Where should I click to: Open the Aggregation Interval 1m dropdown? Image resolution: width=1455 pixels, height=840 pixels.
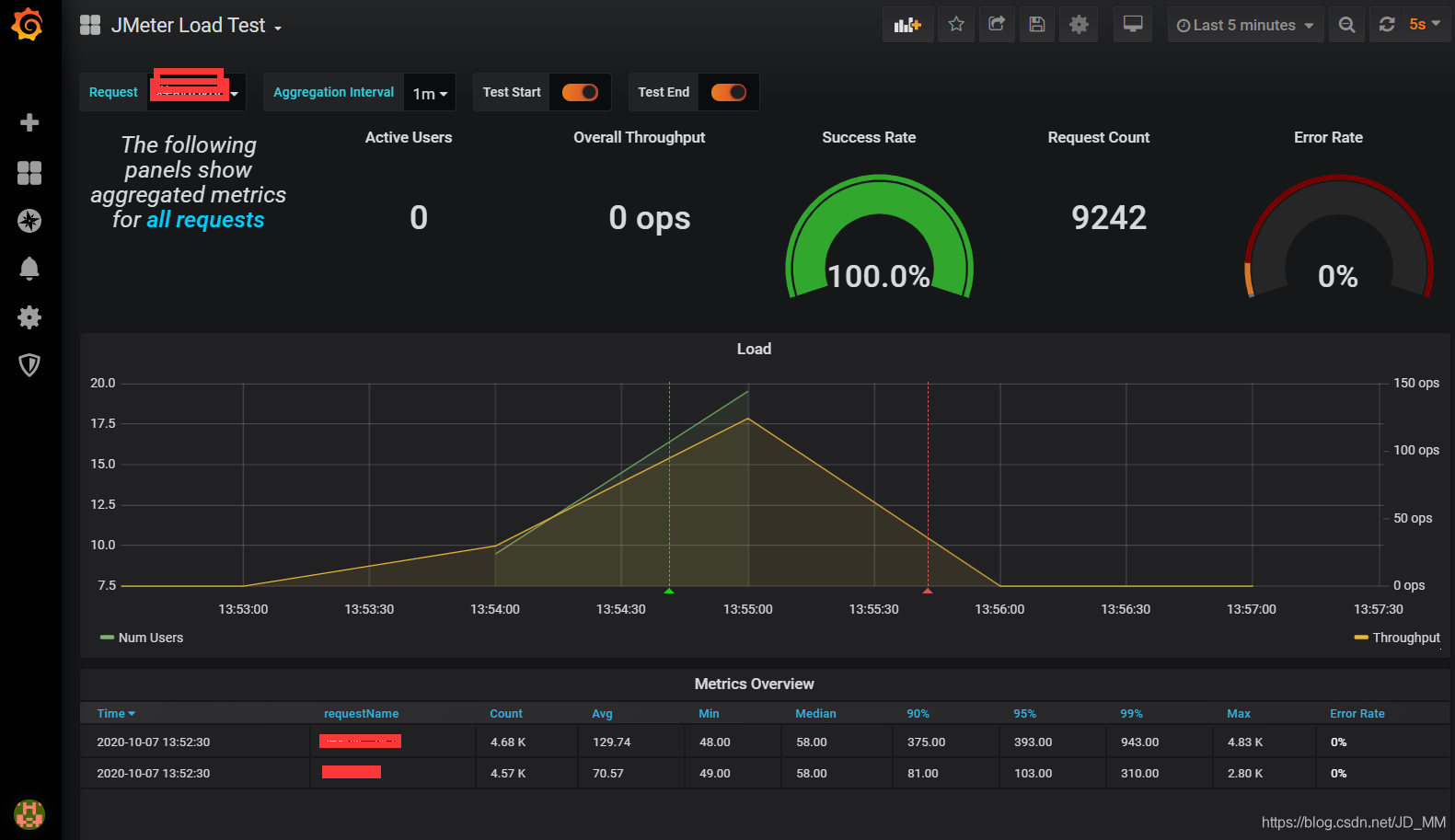pos(430,93)
